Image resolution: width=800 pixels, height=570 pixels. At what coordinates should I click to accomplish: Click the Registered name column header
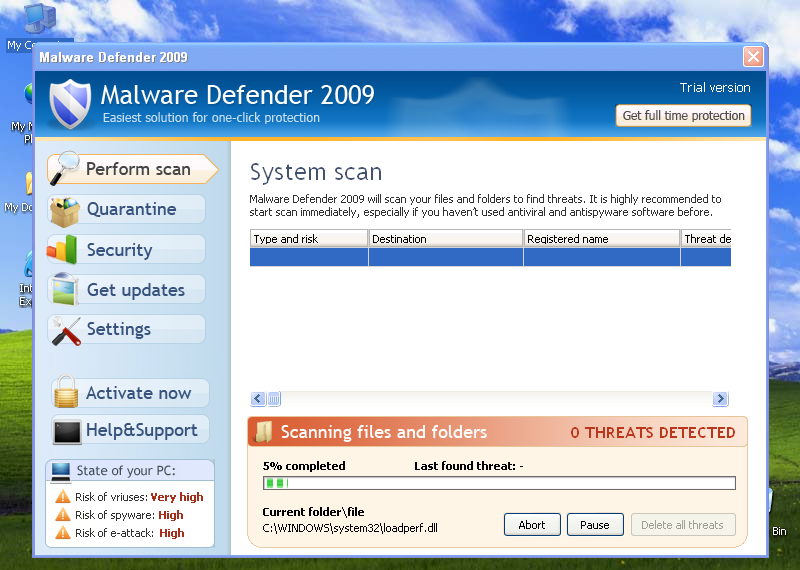coord(602,238)
